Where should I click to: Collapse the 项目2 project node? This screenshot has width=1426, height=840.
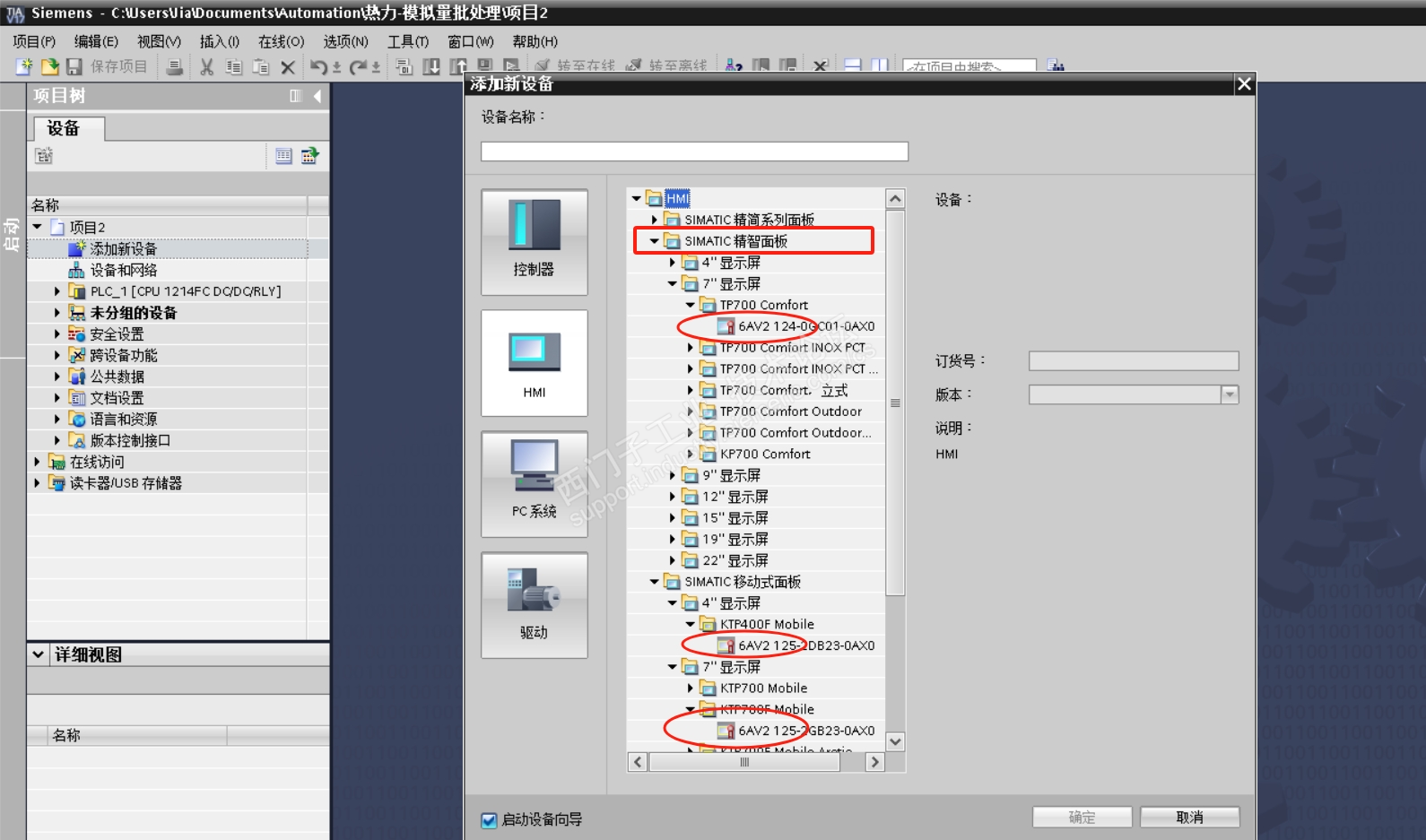37,227
